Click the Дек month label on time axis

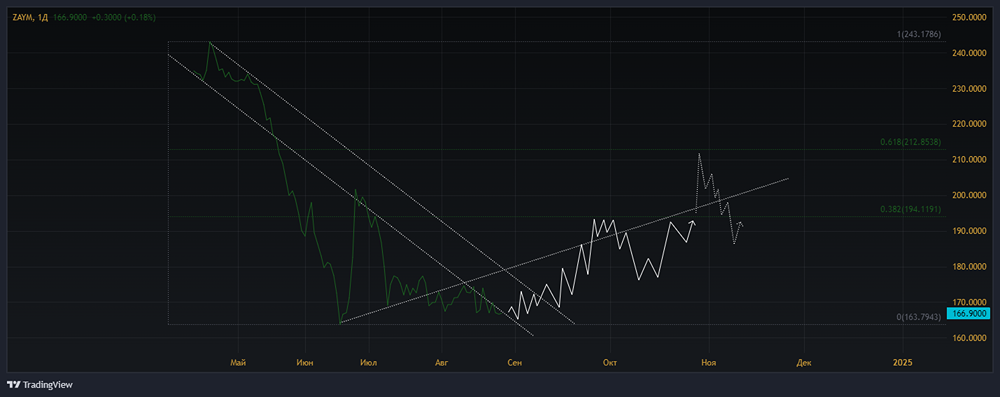pos(804,363)
